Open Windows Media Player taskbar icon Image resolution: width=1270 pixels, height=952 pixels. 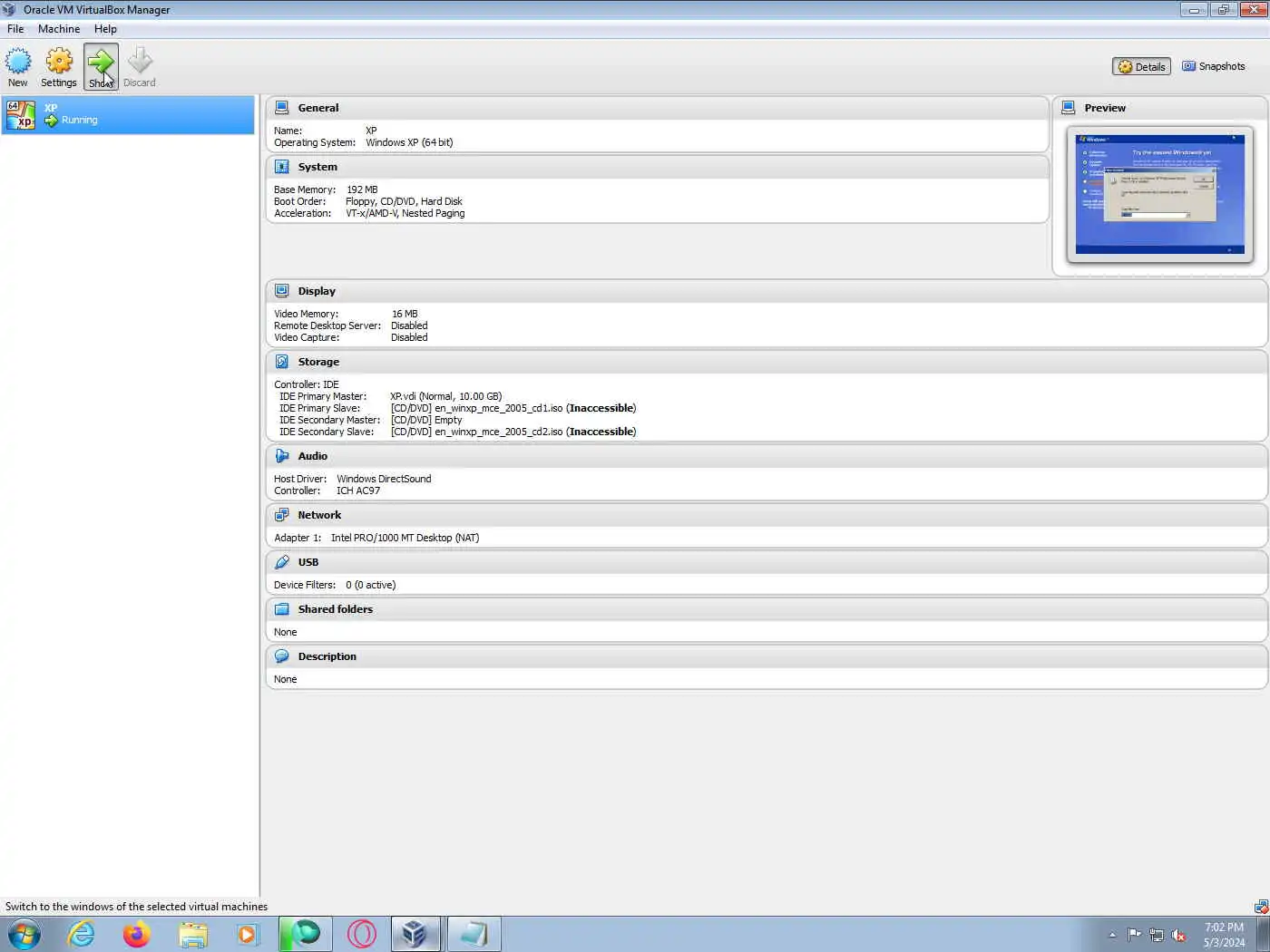click(247, 934)
